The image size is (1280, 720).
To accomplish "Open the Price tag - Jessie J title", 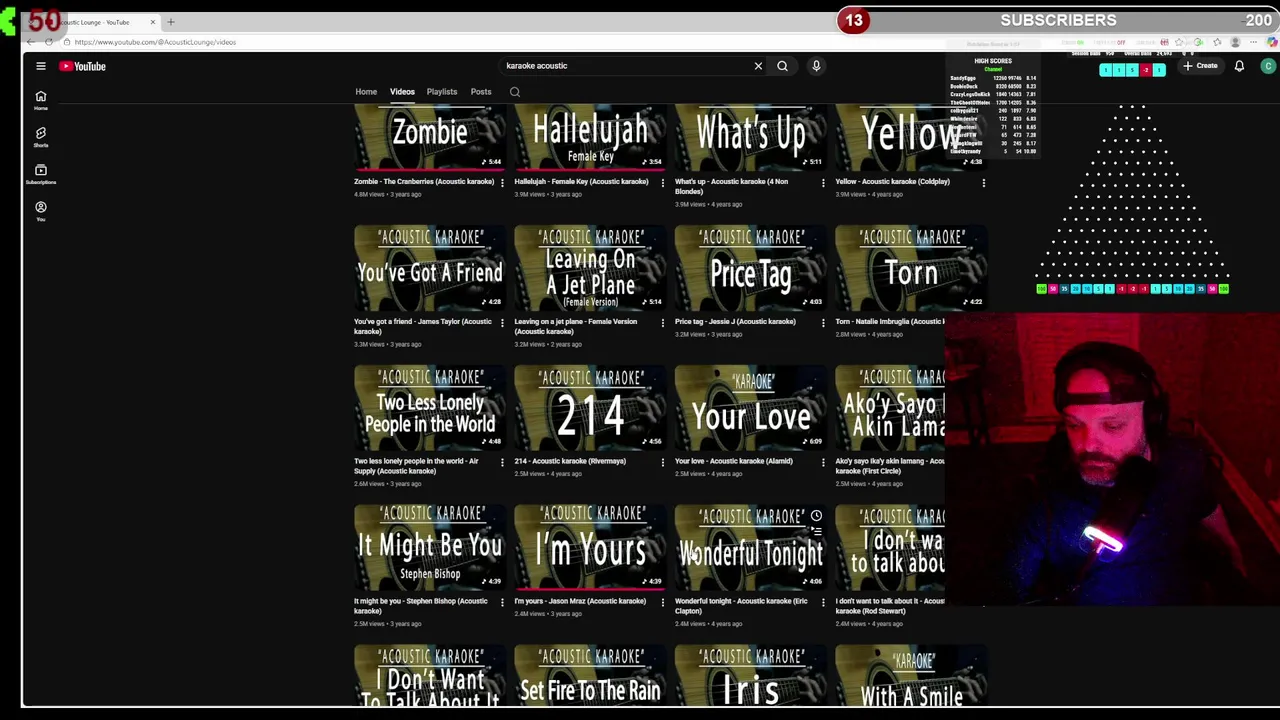I will pos(735,322).
